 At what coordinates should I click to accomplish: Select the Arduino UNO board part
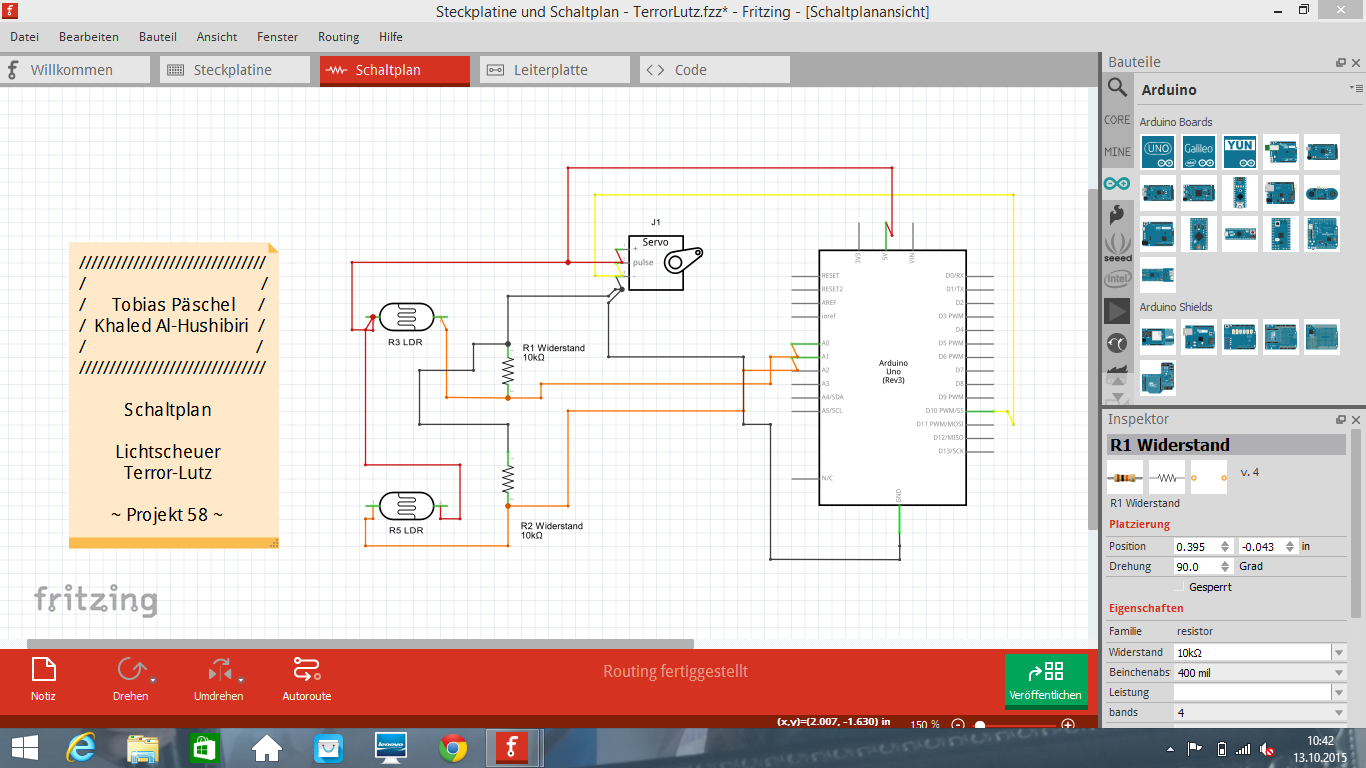(1157, 151)
